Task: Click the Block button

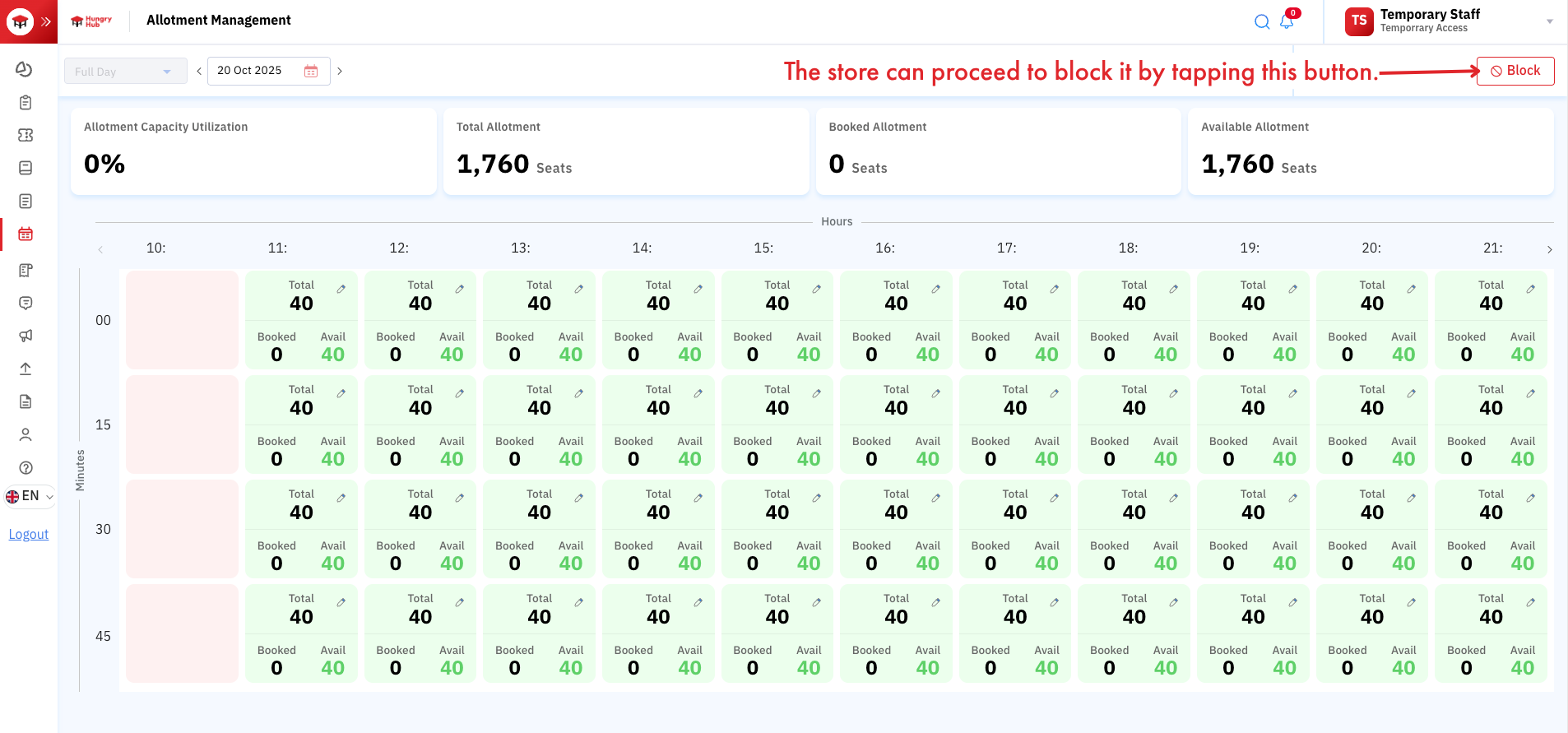Action: tap(1515, 71)
